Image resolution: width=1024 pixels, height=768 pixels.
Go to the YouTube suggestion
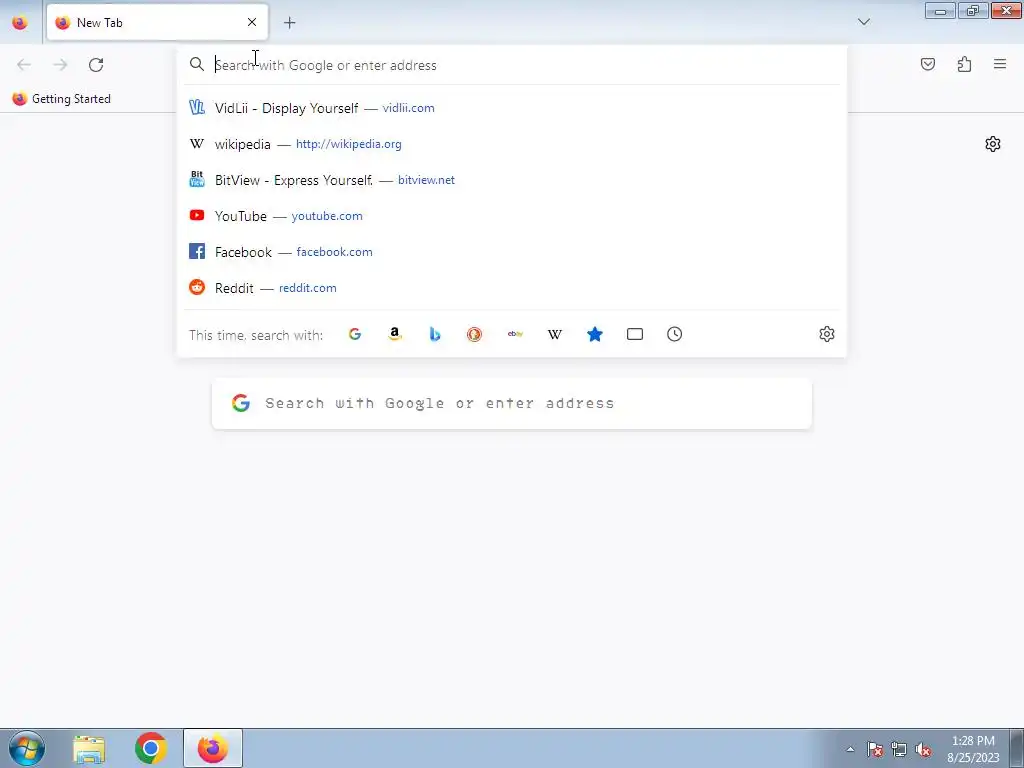(512, 216)
